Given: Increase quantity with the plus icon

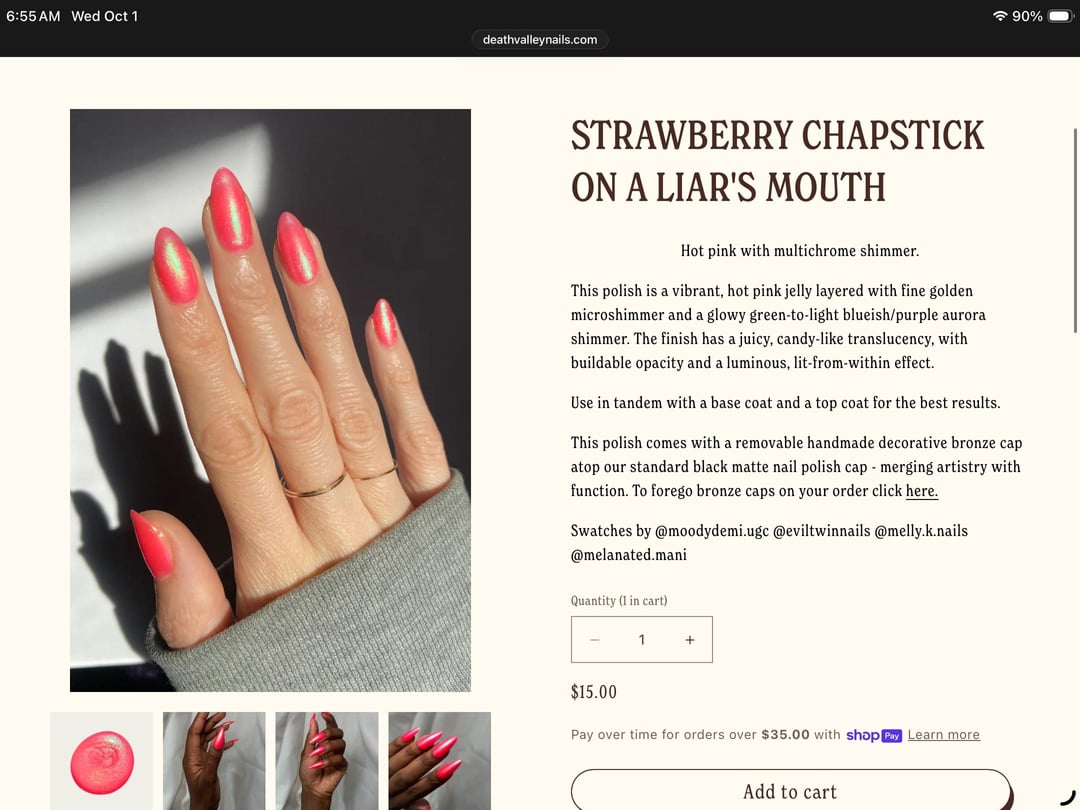Looking at the screenshot, I should pyautogui.click(x=689, y=640).
